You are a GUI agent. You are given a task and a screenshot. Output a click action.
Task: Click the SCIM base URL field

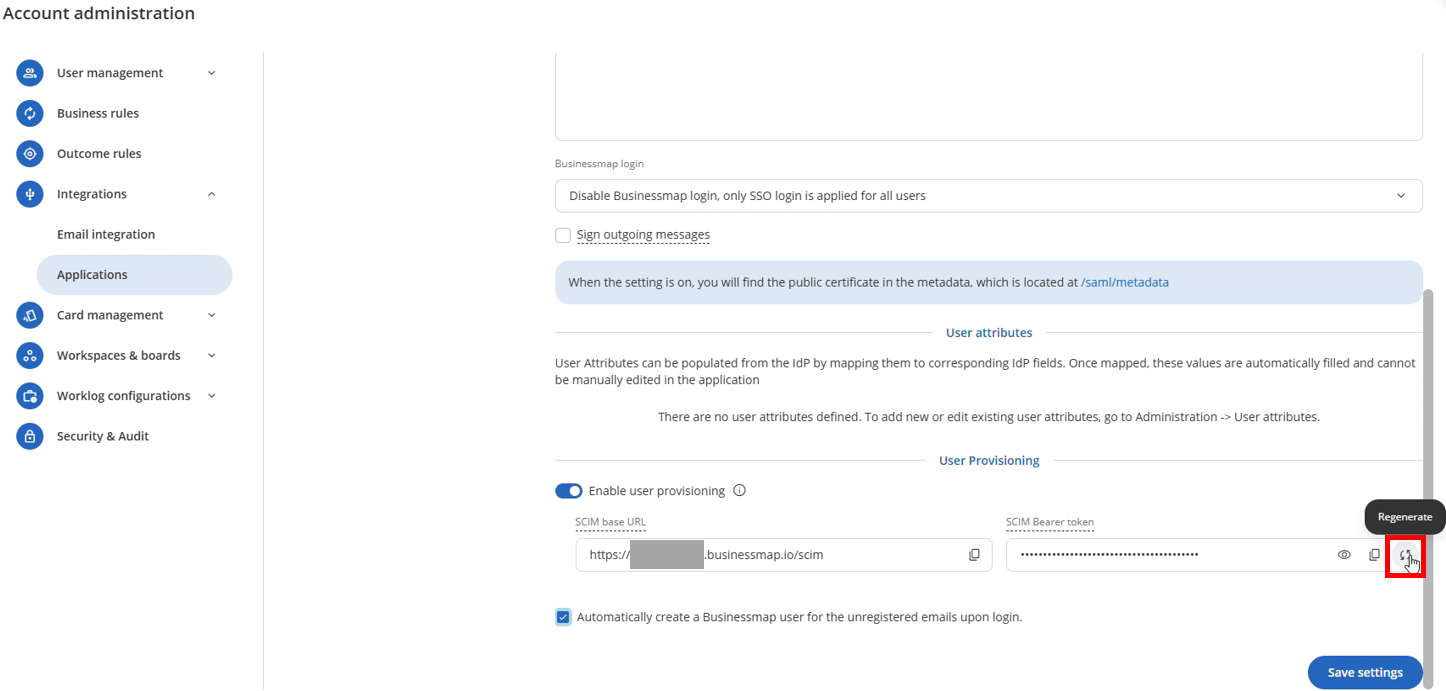[784, 555]
